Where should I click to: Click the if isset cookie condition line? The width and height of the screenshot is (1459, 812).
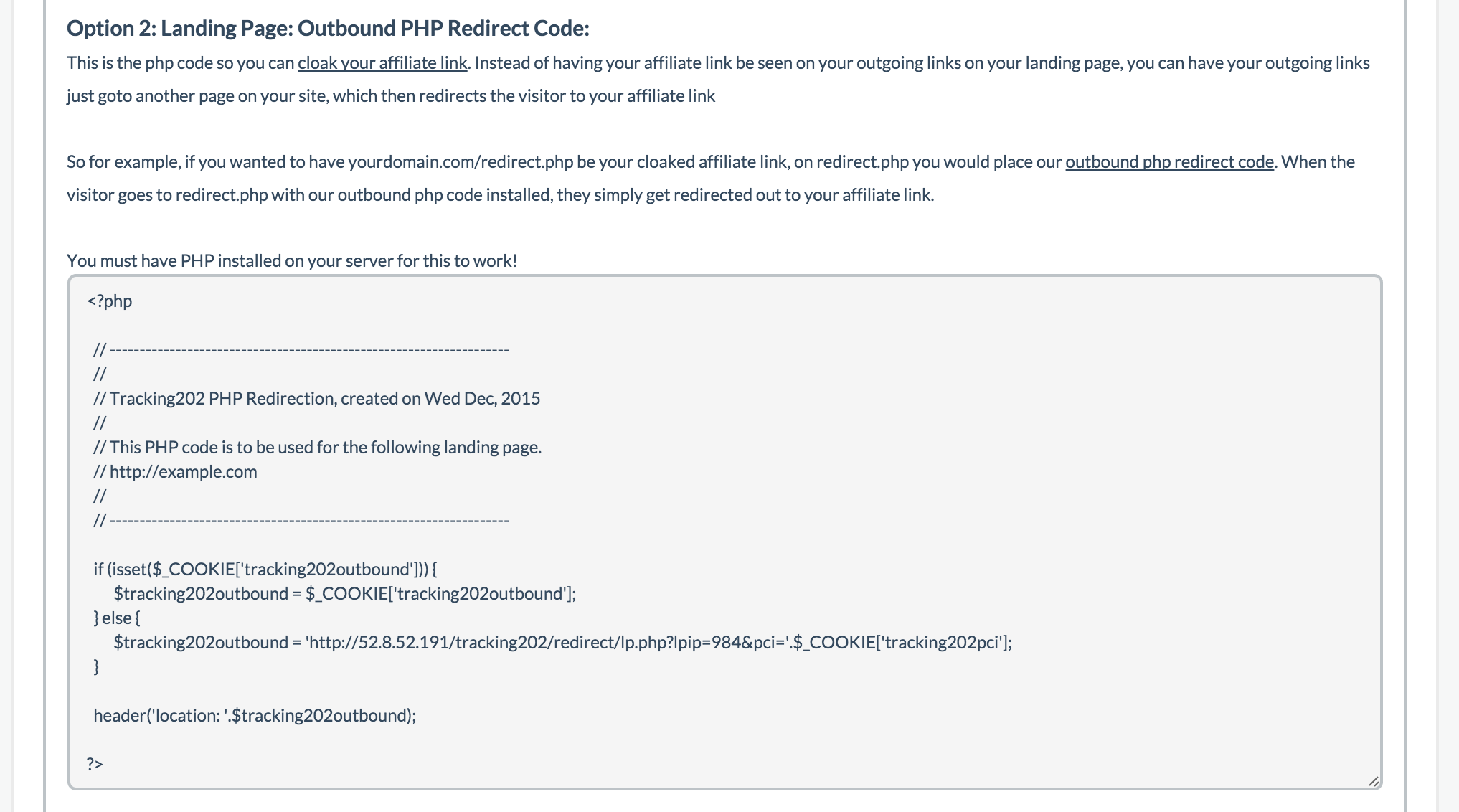click(x=265, y=569)
